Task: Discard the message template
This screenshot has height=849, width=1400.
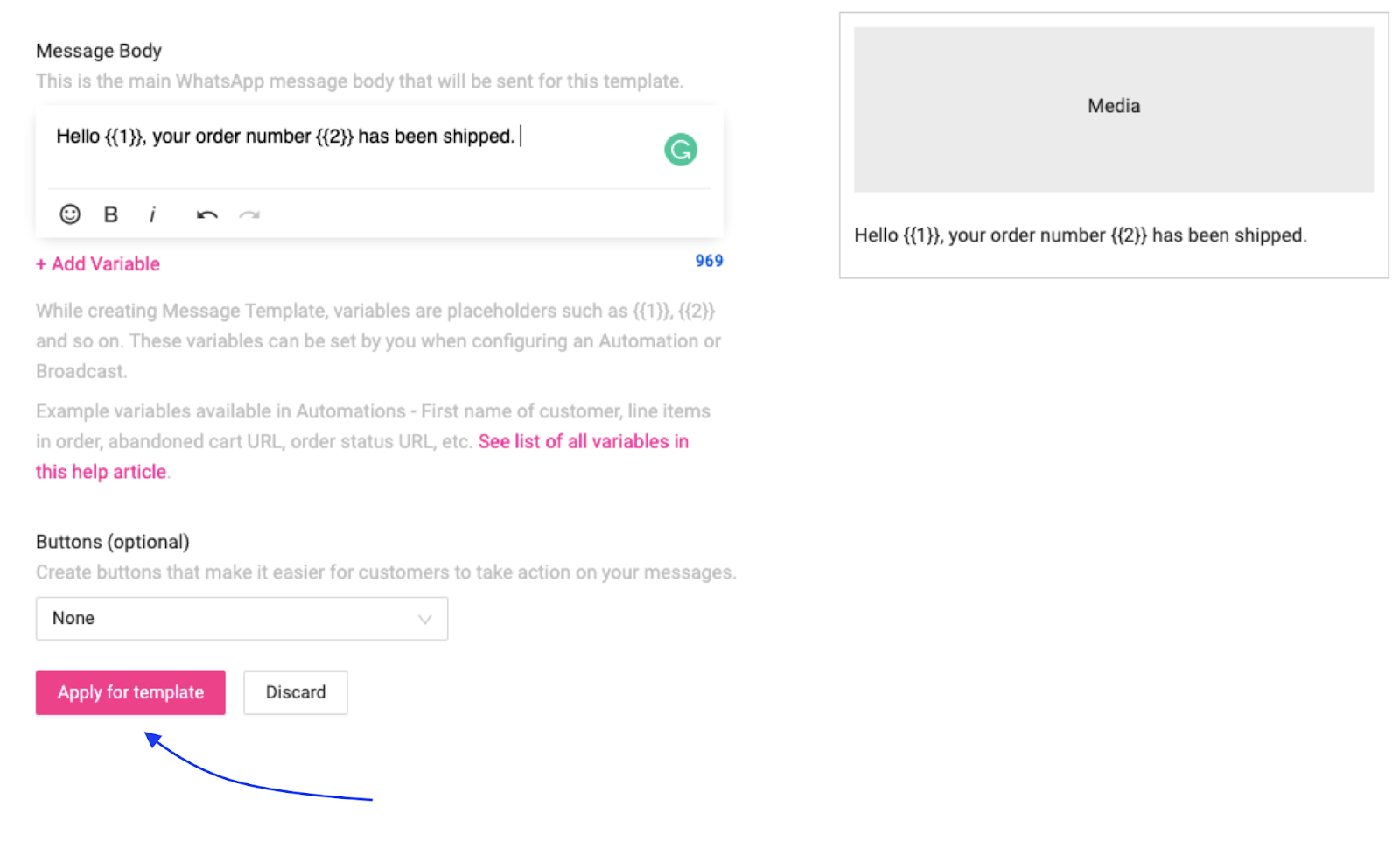Action: click(295, 692)
